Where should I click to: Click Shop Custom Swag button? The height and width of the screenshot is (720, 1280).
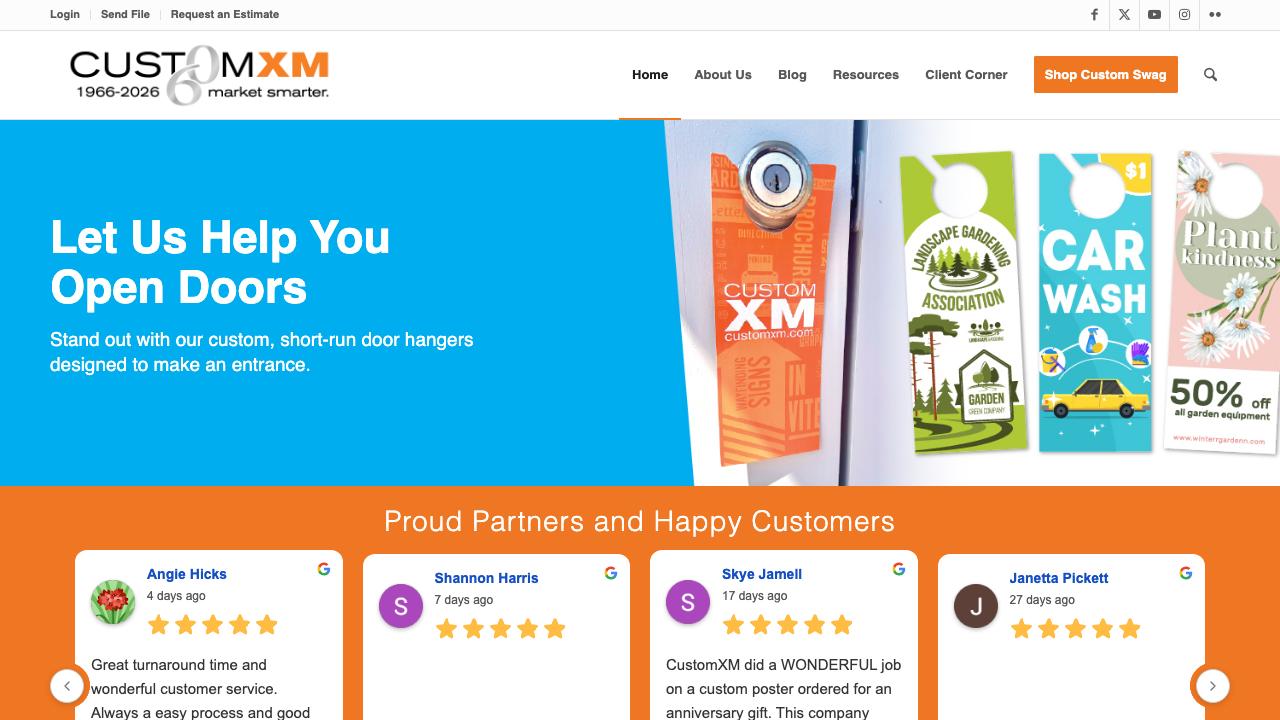[x=1106, y=75]
